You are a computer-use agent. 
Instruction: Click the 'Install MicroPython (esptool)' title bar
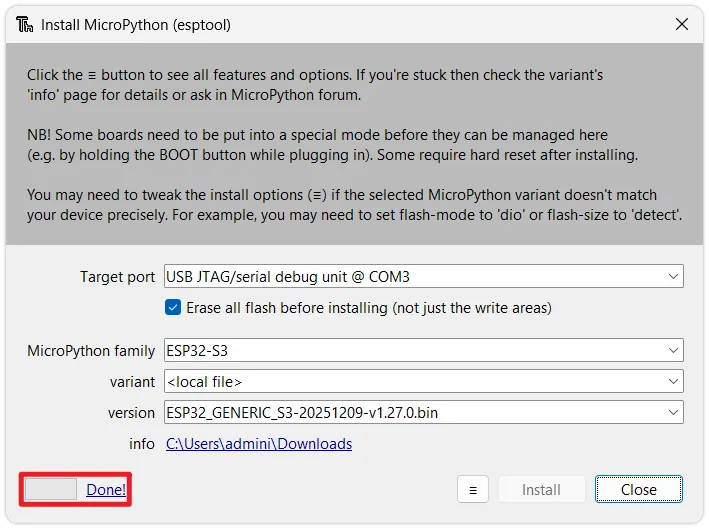point(300,24)
